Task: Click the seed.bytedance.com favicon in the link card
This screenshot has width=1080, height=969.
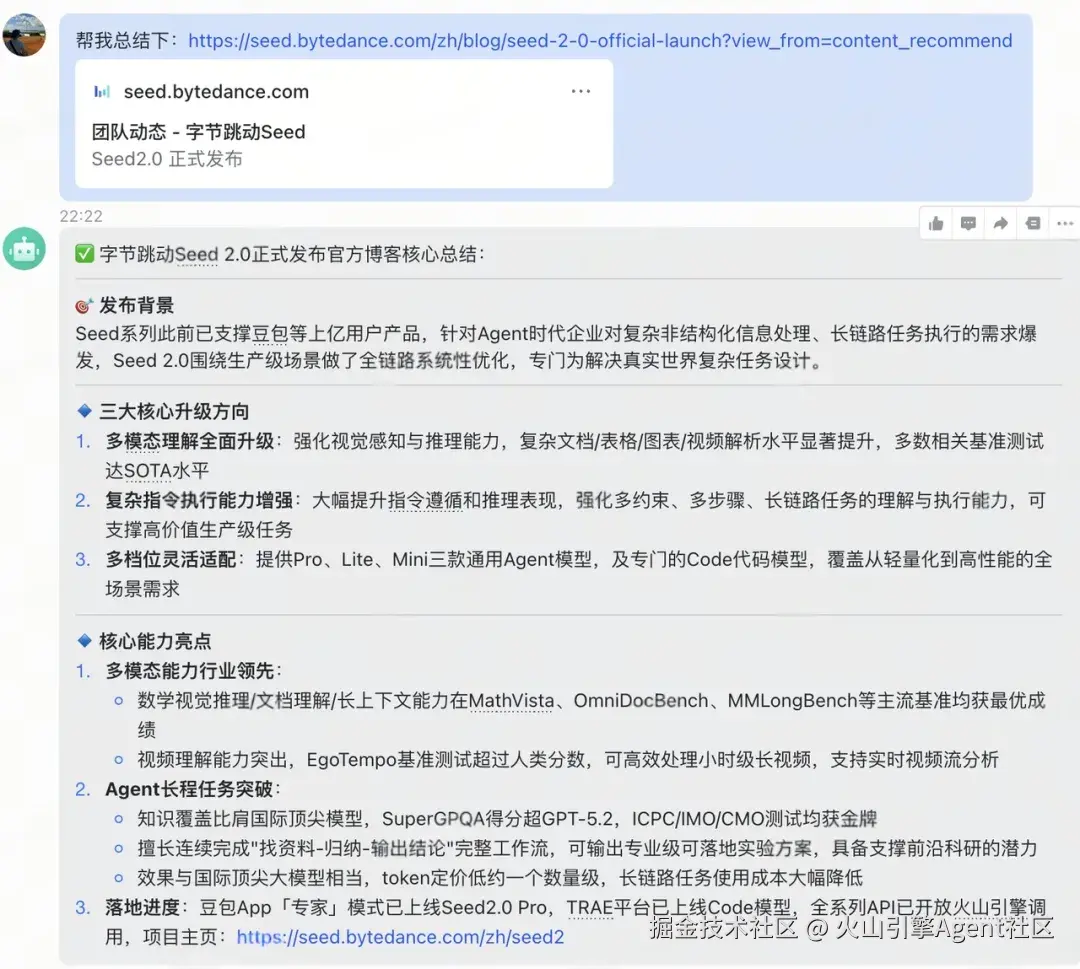Action: pyautogui.click(x=102, y=92)
